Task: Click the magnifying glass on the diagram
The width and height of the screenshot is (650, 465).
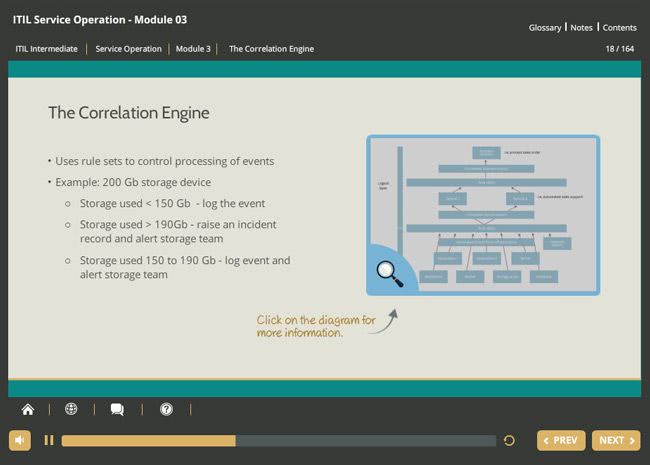Action: point(390,274)
